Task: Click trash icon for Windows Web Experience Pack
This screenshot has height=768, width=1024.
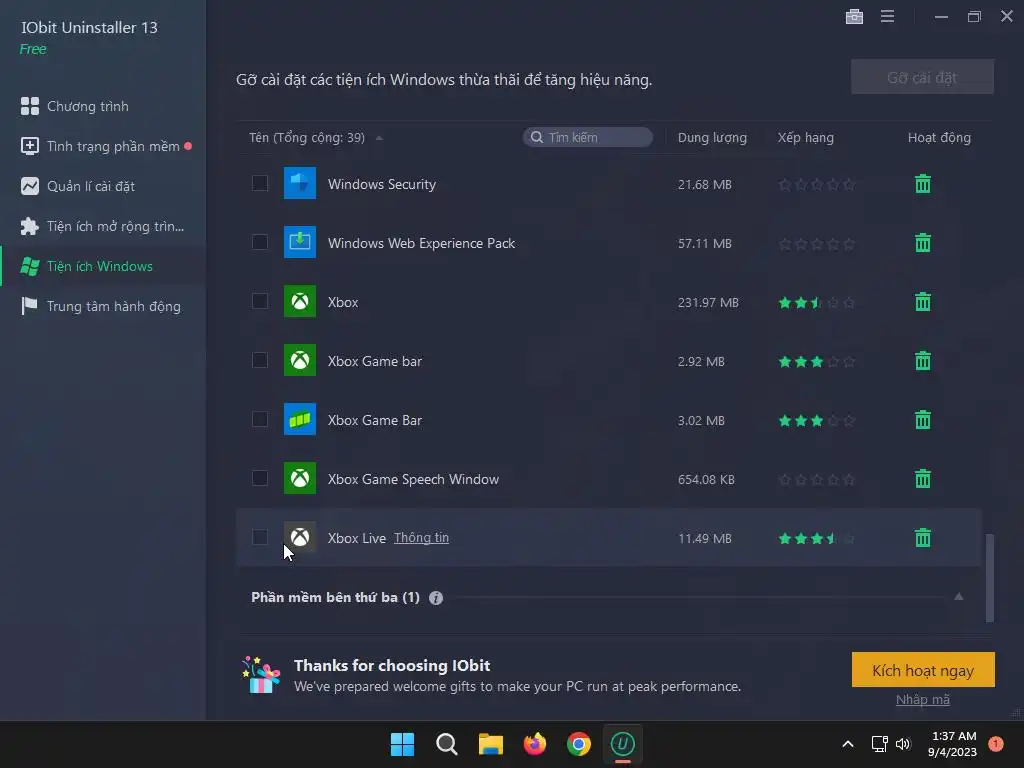Action: click(x=923, y=243)
